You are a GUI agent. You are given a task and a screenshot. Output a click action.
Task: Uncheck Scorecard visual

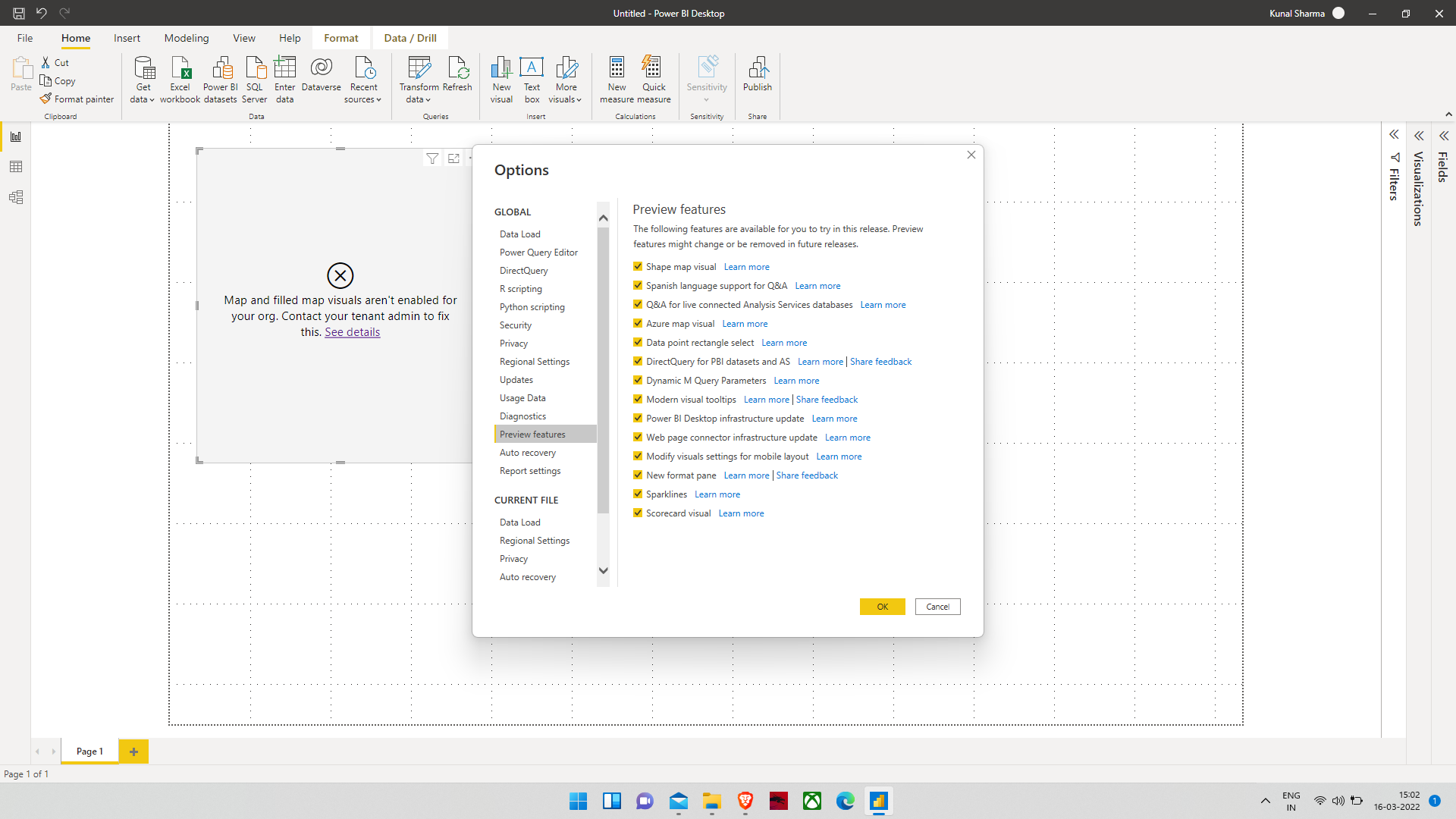pyautogui.click(x=638, y=513)
